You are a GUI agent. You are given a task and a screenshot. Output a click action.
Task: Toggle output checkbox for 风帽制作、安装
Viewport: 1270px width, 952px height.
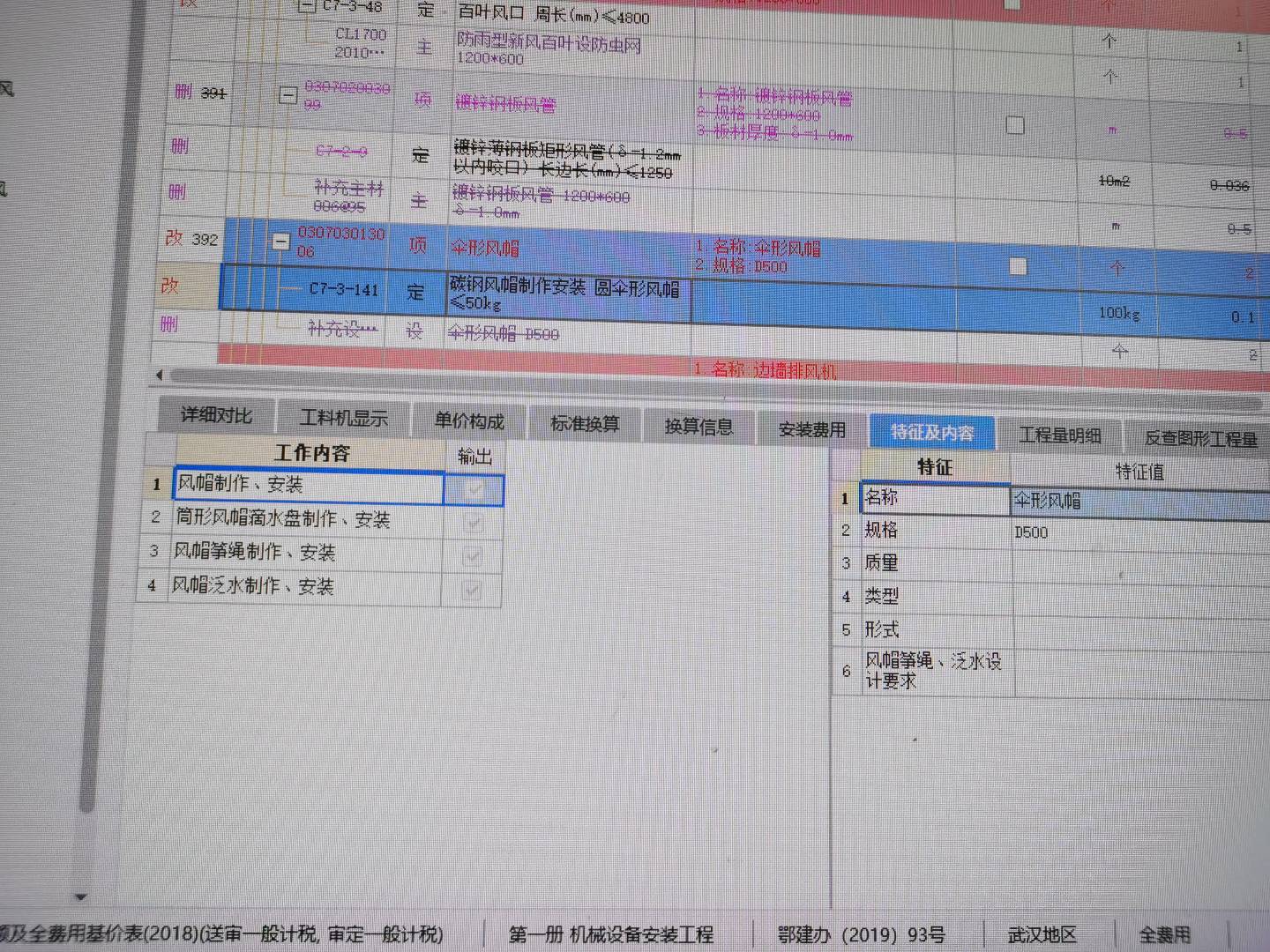click(474, 489)
